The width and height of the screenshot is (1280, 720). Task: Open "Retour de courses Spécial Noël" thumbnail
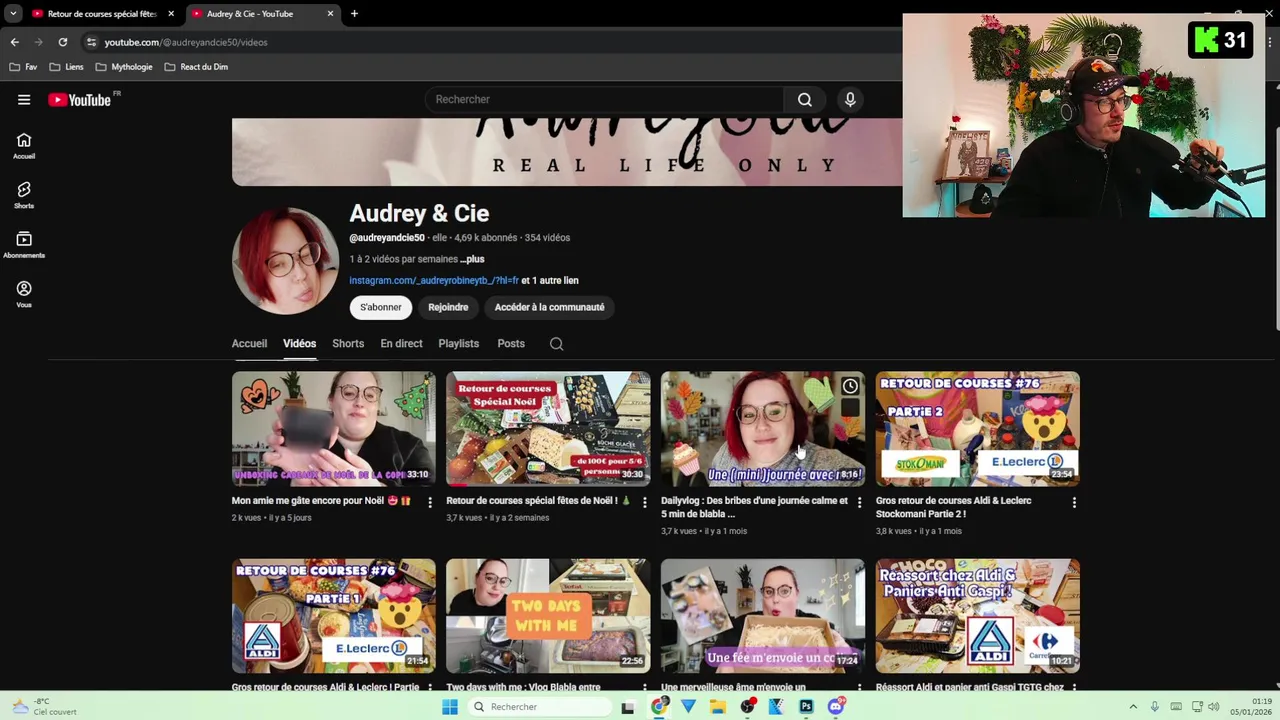548,429
